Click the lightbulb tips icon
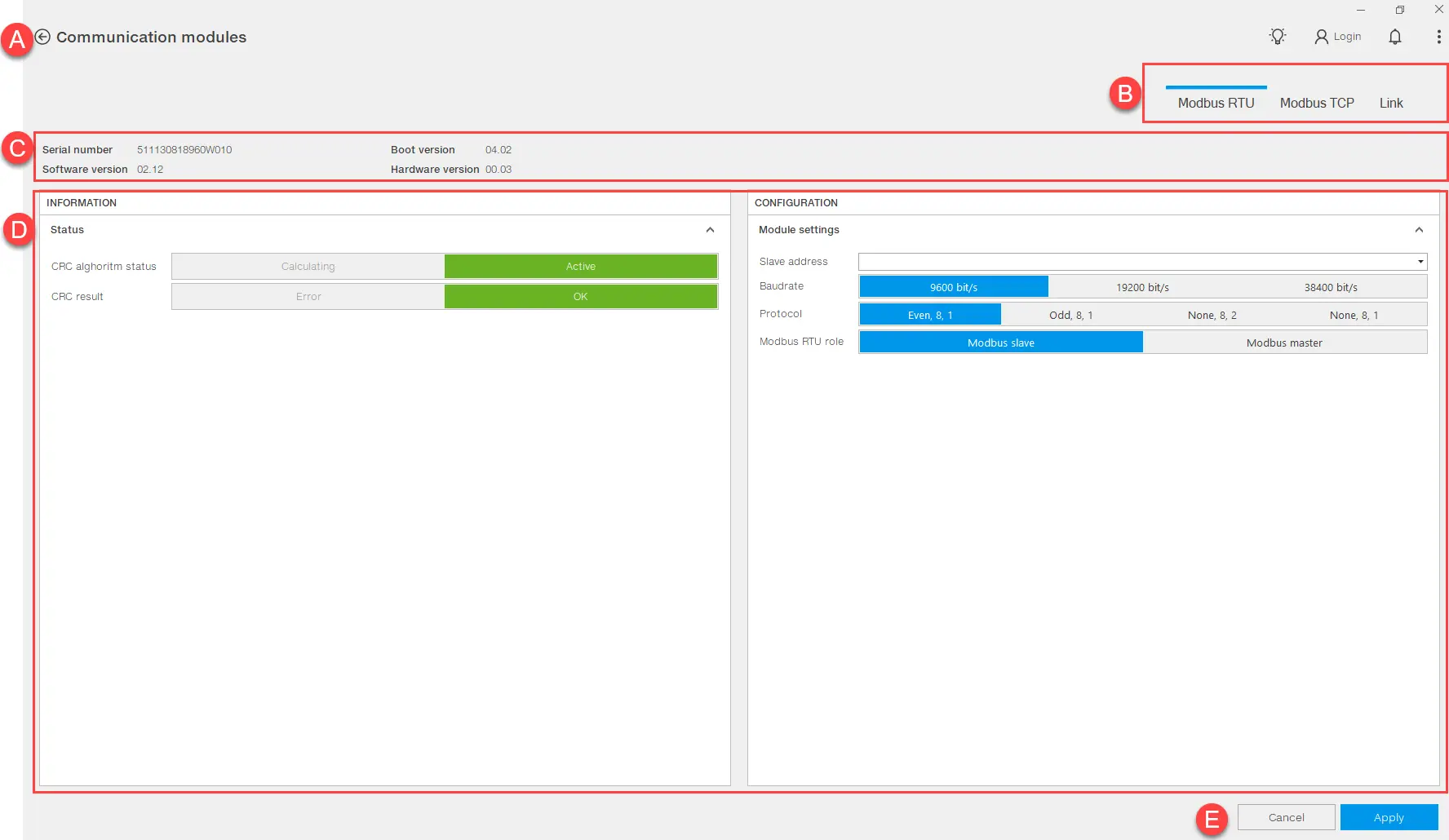Viewport: 1449px width, 840px height. (1278, 37)
